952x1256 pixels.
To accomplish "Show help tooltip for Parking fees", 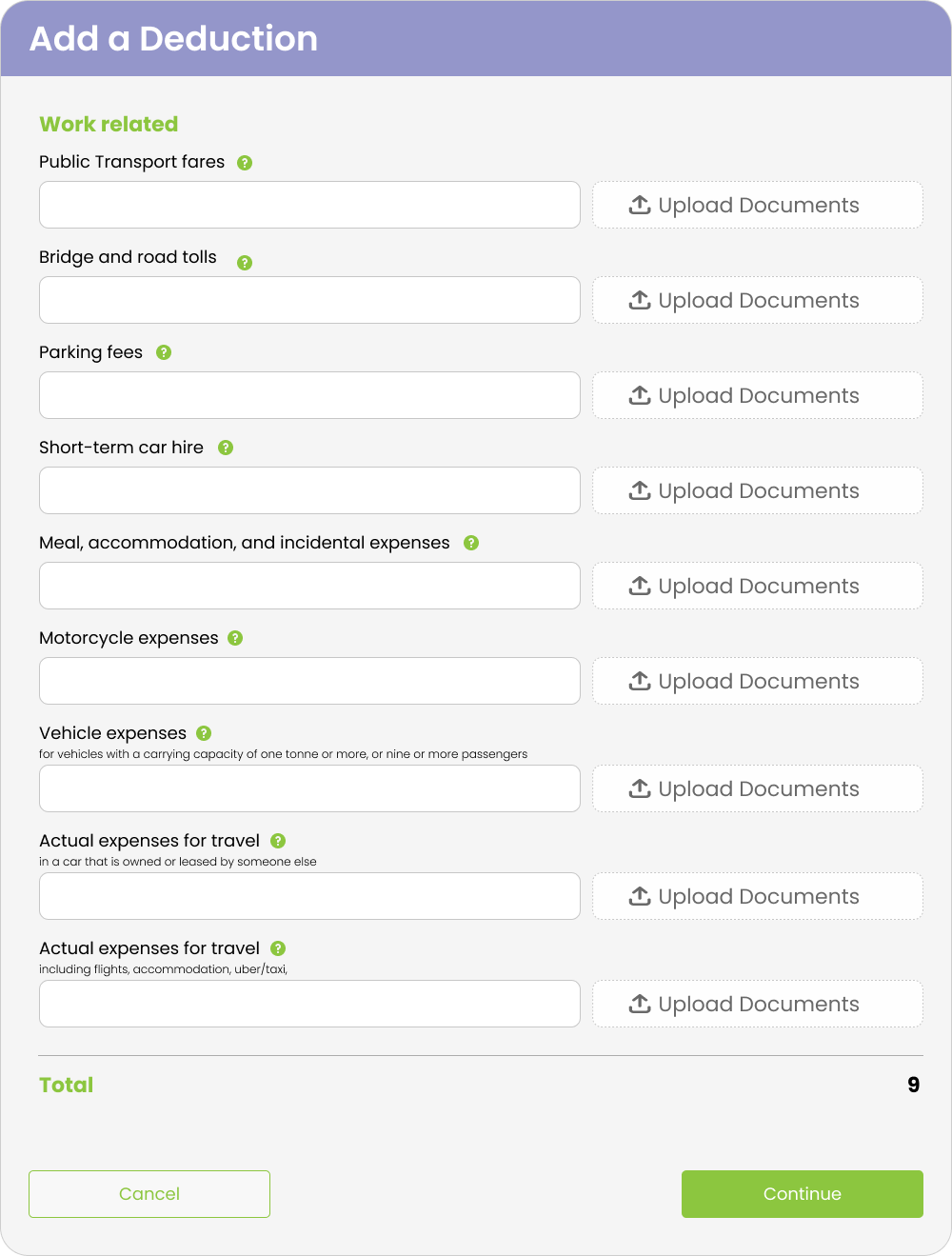I will [164, 352].
